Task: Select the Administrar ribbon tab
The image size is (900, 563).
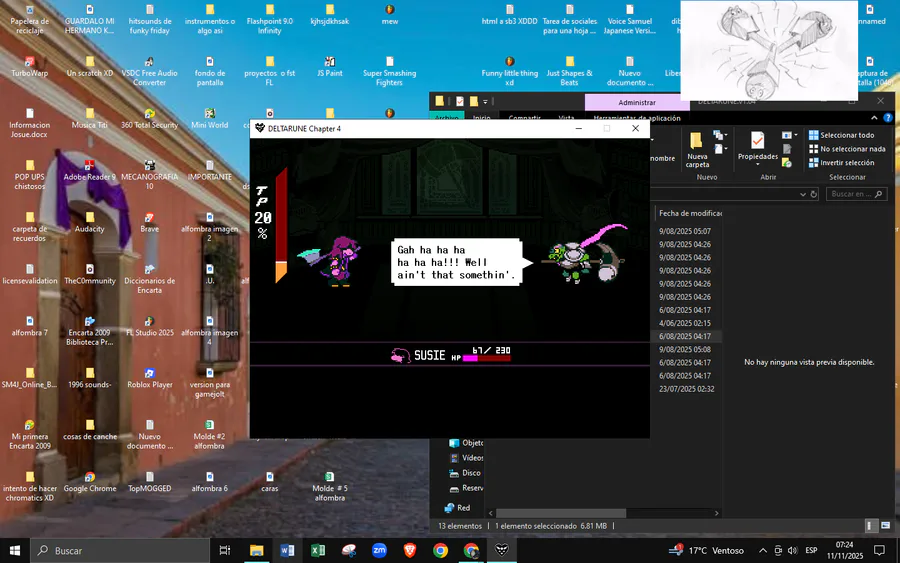Action: 637,102
